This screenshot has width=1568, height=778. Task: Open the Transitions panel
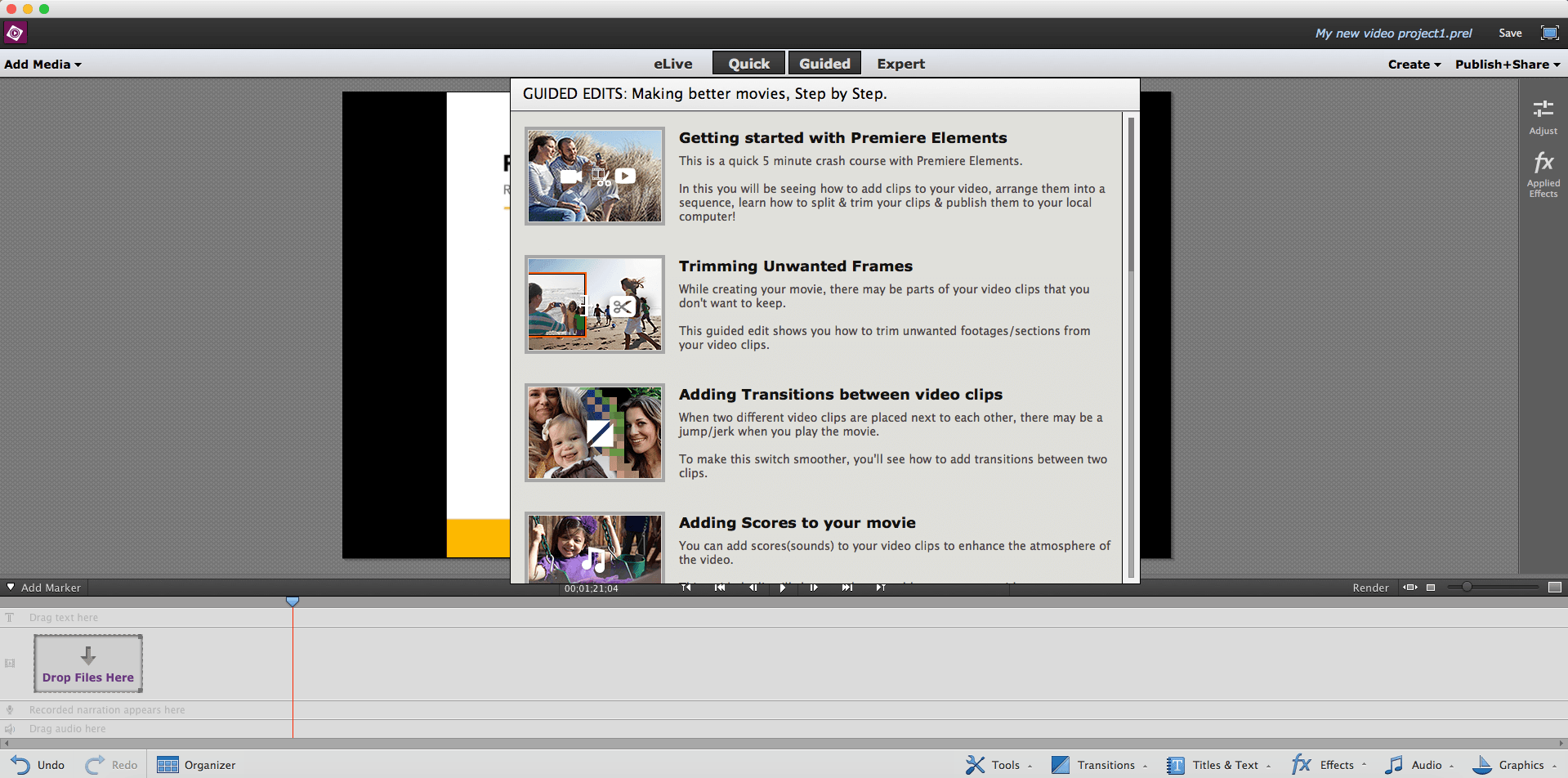click(x=1093, y=765)
